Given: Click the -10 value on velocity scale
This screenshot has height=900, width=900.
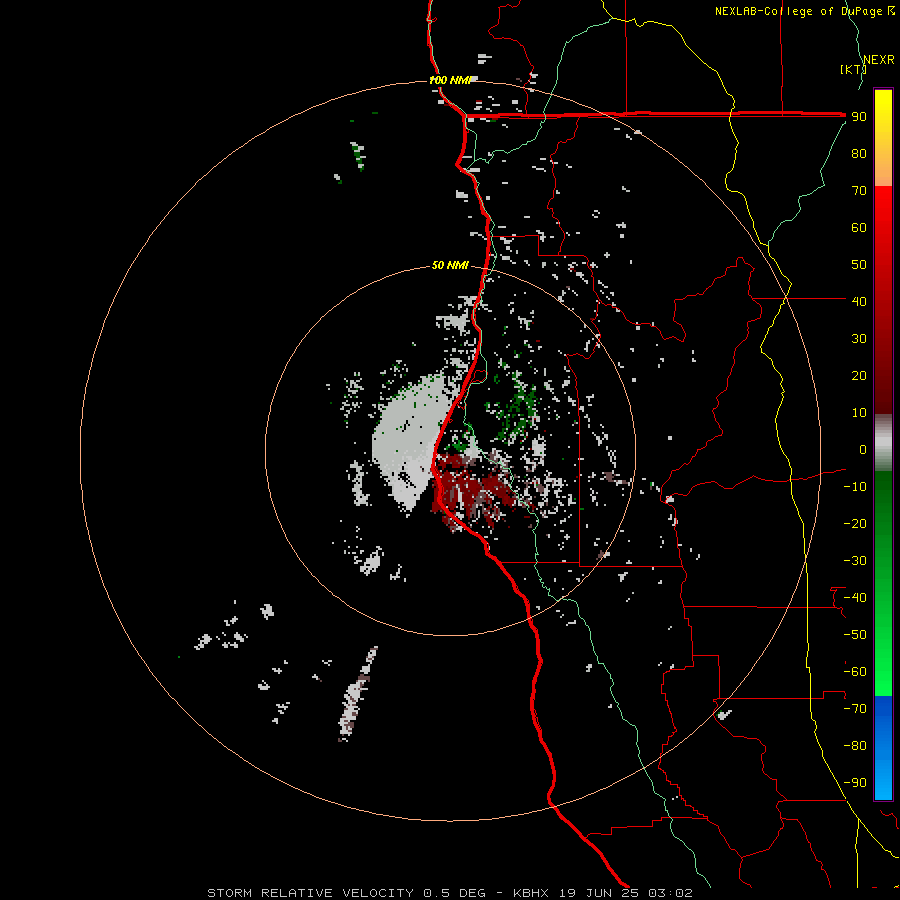Looking at the screenshot, I should pos(855,487).
